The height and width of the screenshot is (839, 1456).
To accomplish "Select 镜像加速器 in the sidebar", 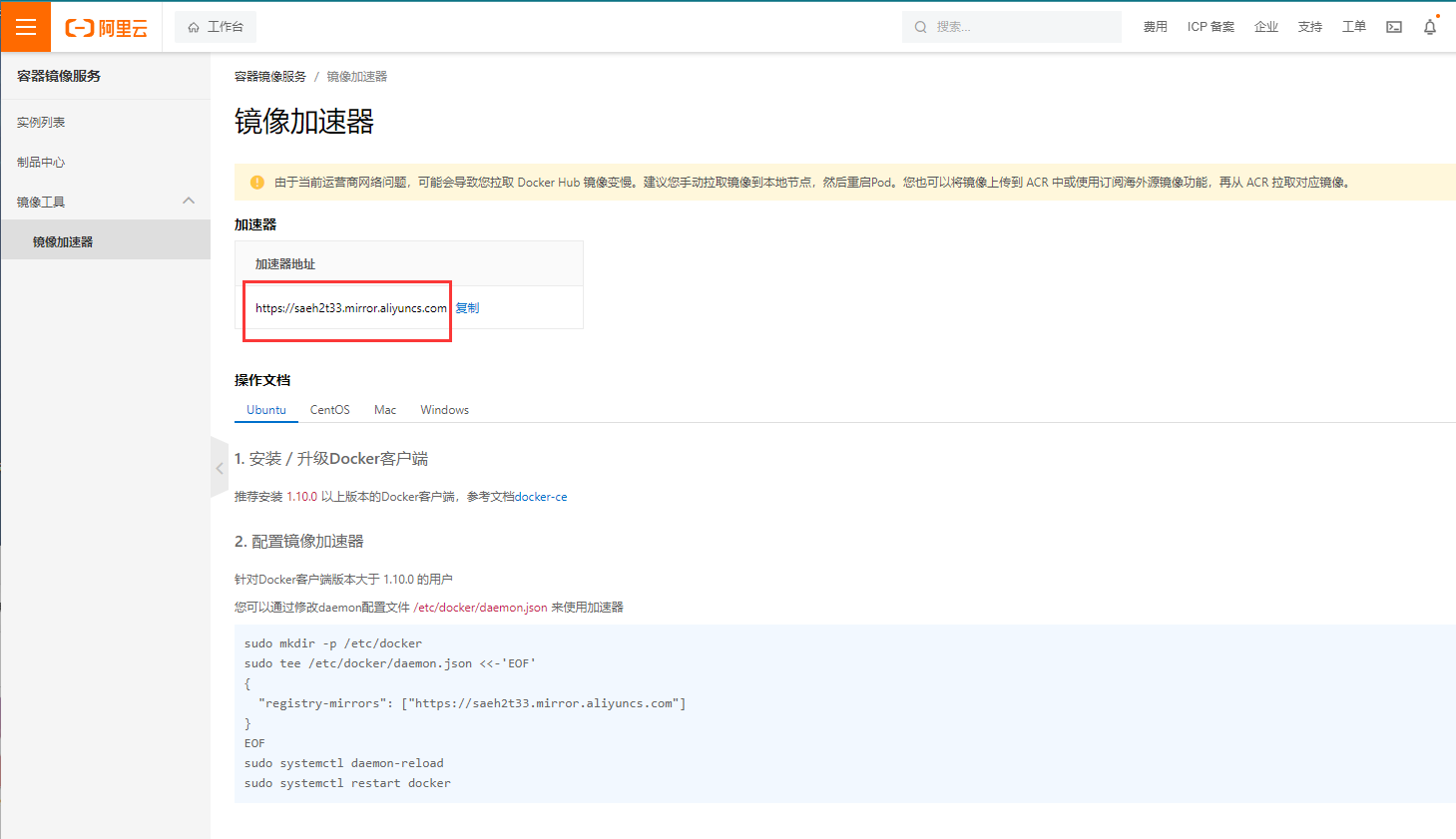I will coord(105,241).
